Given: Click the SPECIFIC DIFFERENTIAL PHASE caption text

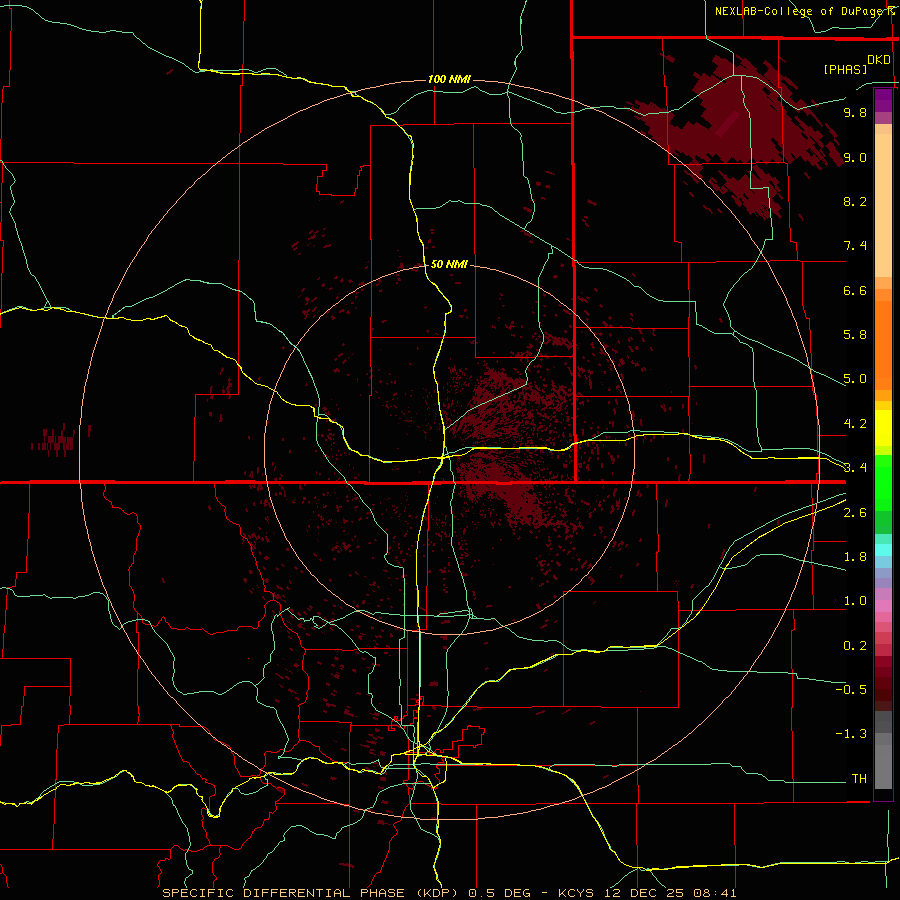Looking at the screenshot, I should point(309,893).
